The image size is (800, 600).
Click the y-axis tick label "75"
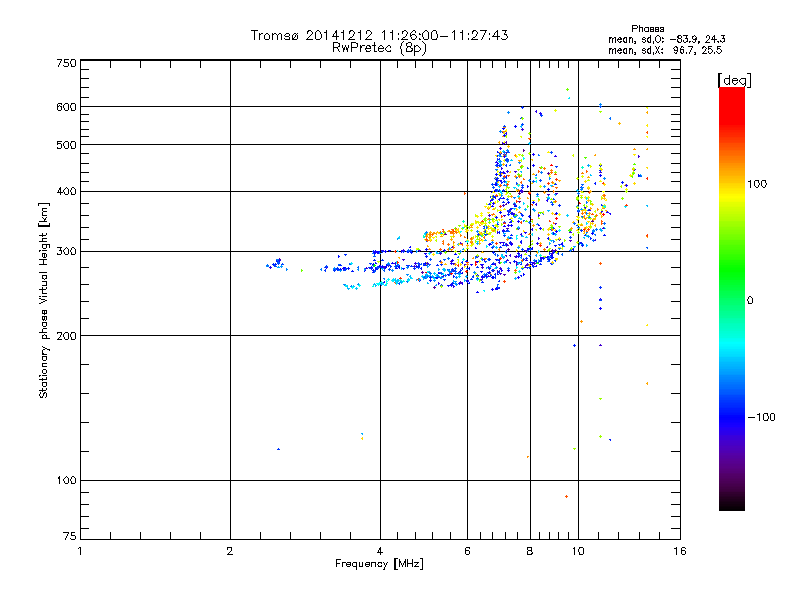(70, 536)
